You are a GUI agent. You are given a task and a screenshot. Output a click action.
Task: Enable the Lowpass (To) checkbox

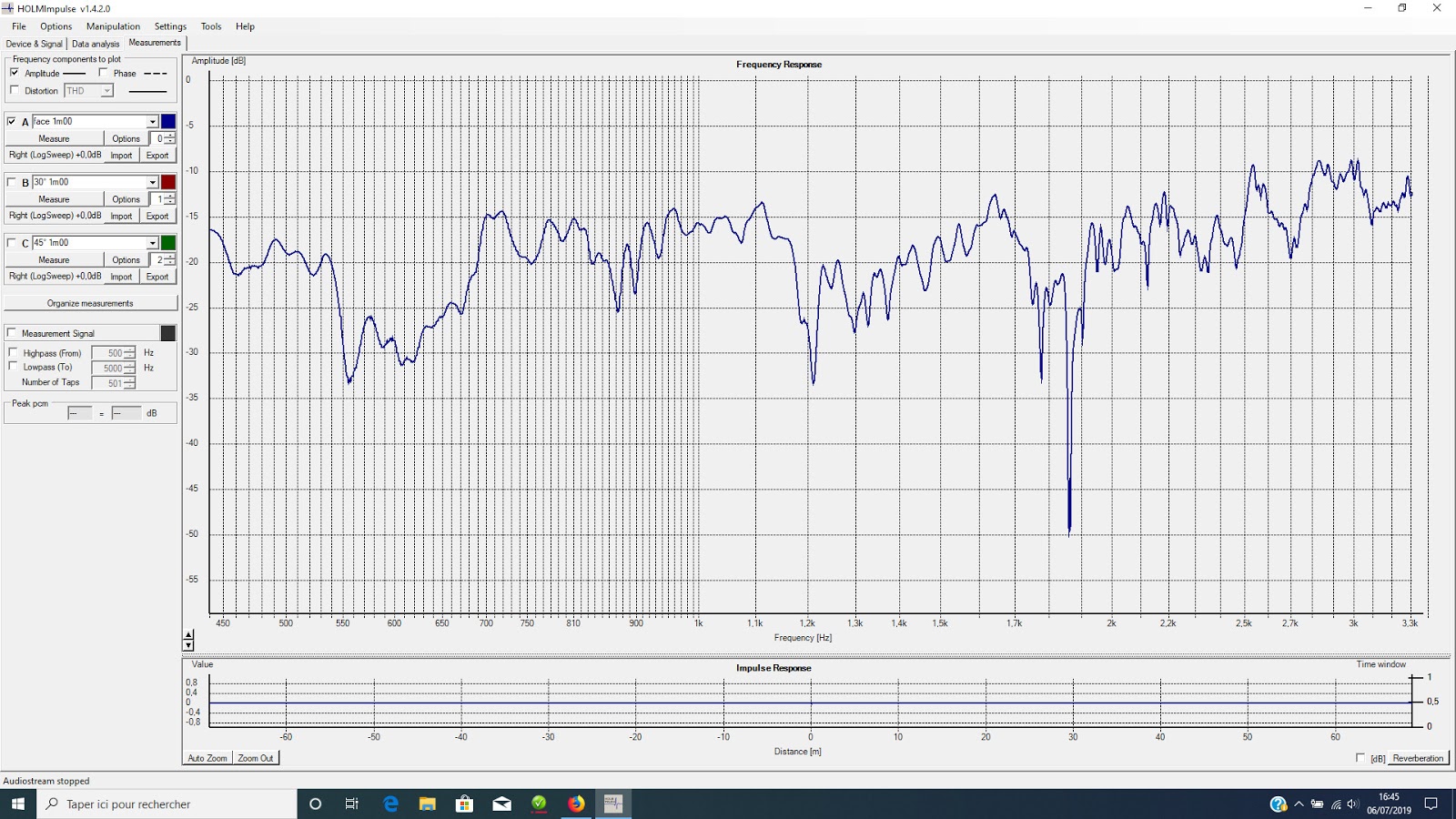[13, 366]
